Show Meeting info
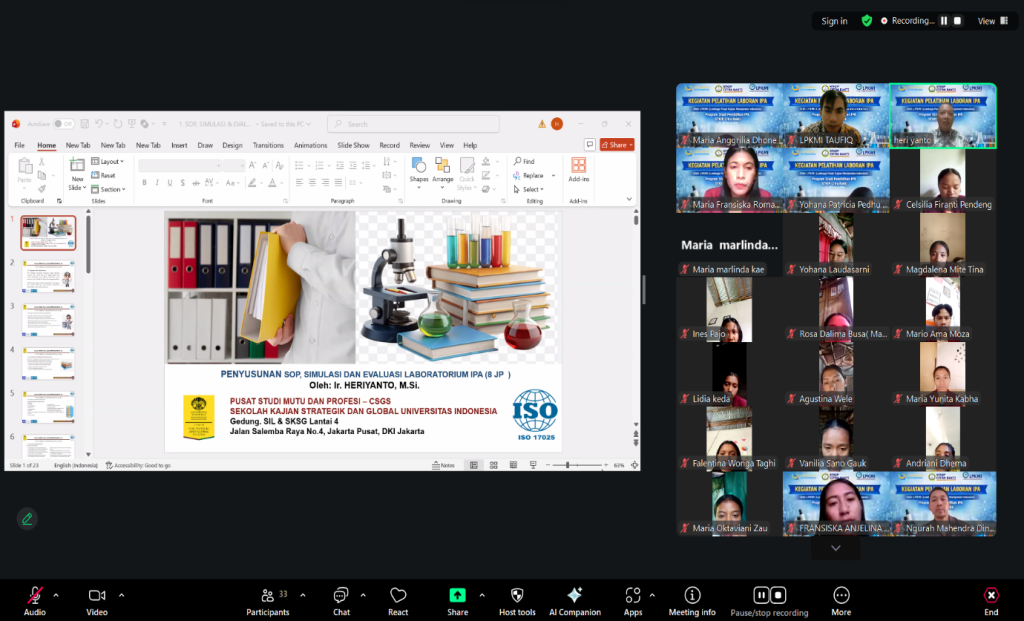 692,596
